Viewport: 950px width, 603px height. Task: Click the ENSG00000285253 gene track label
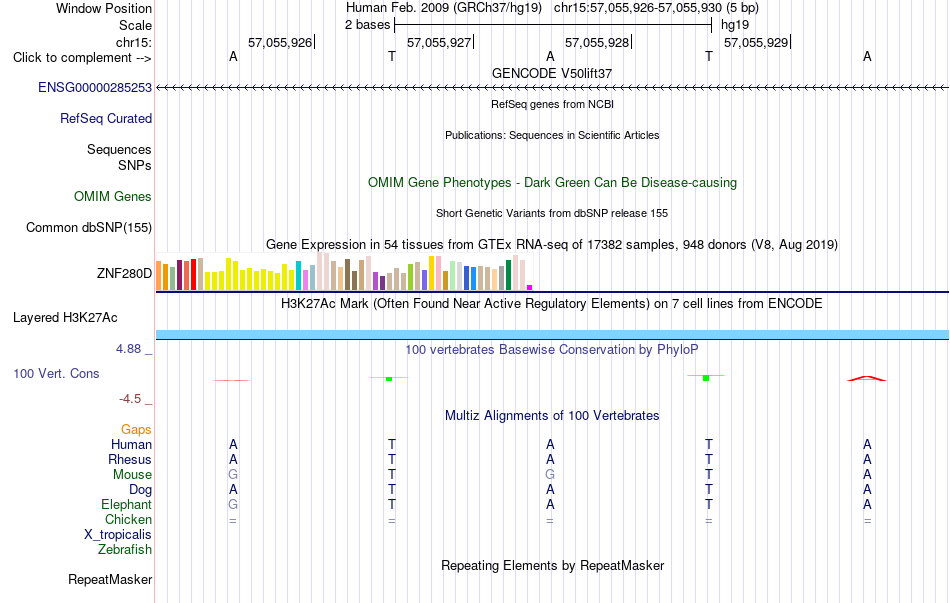click(x=95, y=87)
